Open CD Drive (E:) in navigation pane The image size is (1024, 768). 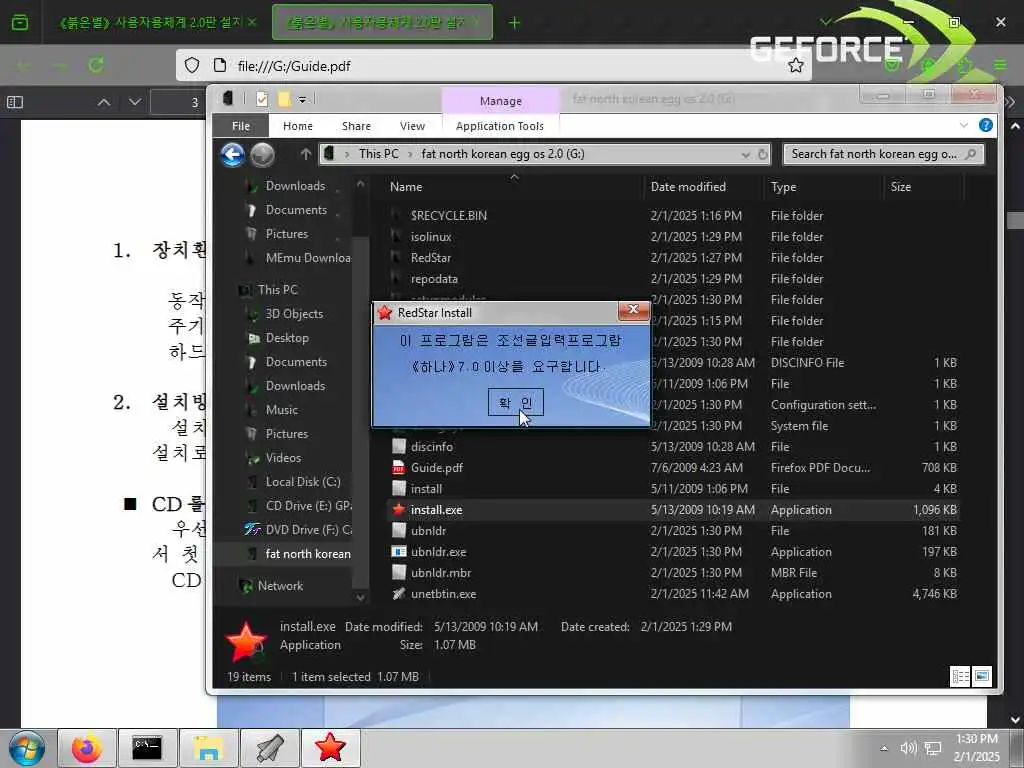coord(308,506)
